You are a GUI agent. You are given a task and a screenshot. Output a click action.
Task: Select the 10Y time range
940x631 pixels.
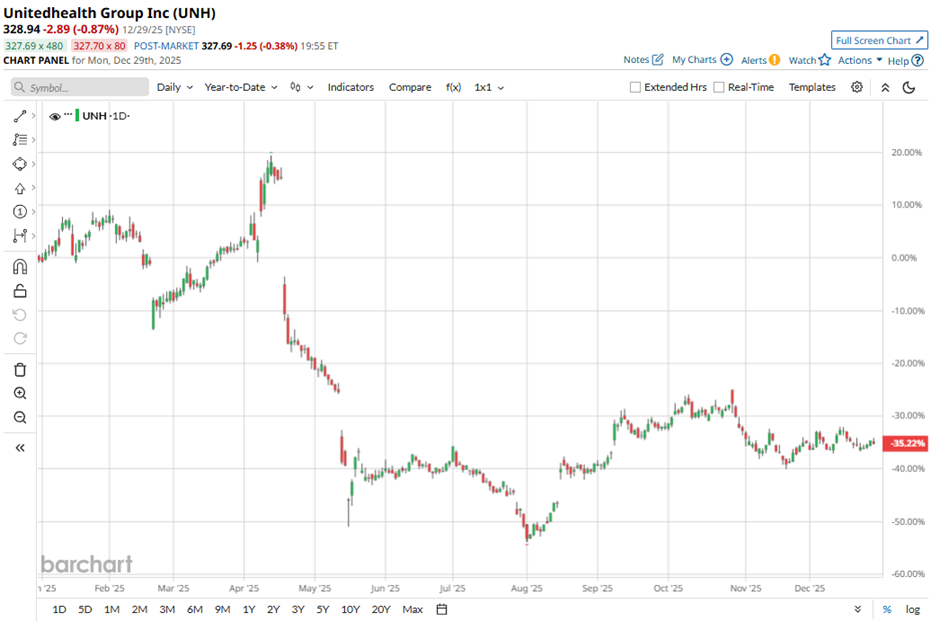click(x=350, y=609)
